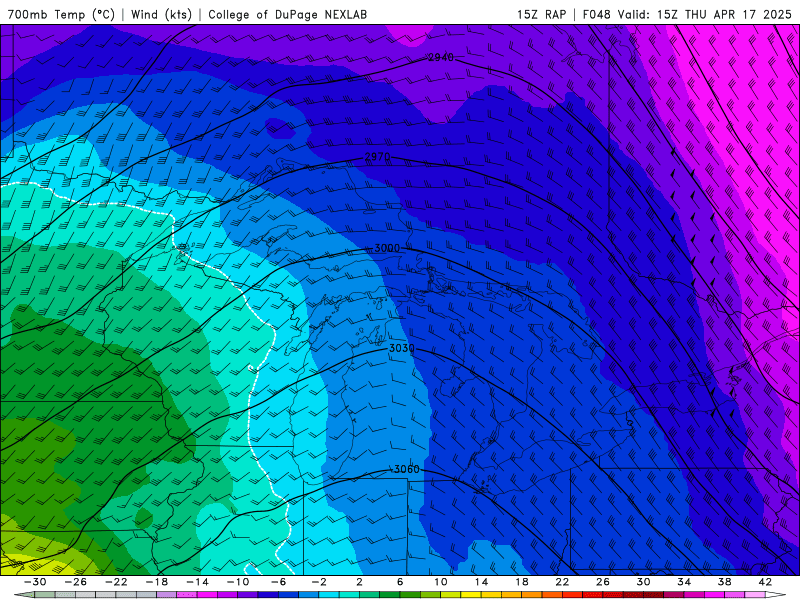Click the 22 value on the color scale
800x600 pixels.
point(562,582)
